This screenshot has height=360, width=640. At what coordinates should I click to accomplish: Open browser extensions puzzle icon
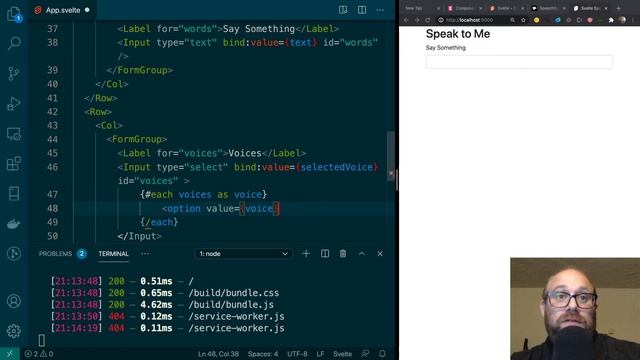[611, 20]
